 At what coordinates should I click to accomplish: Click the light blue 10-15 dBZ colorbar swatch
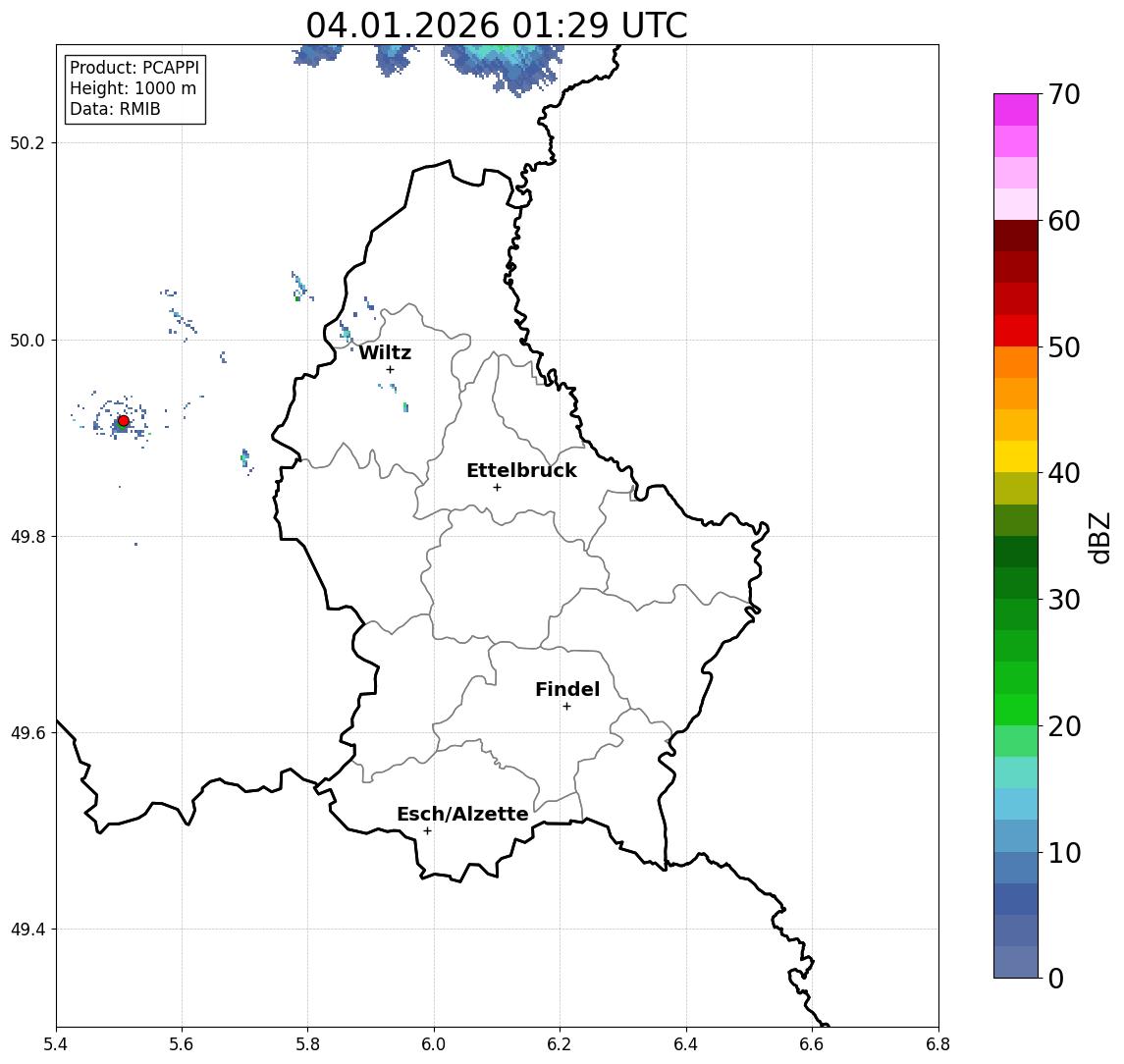(1016, 804)
